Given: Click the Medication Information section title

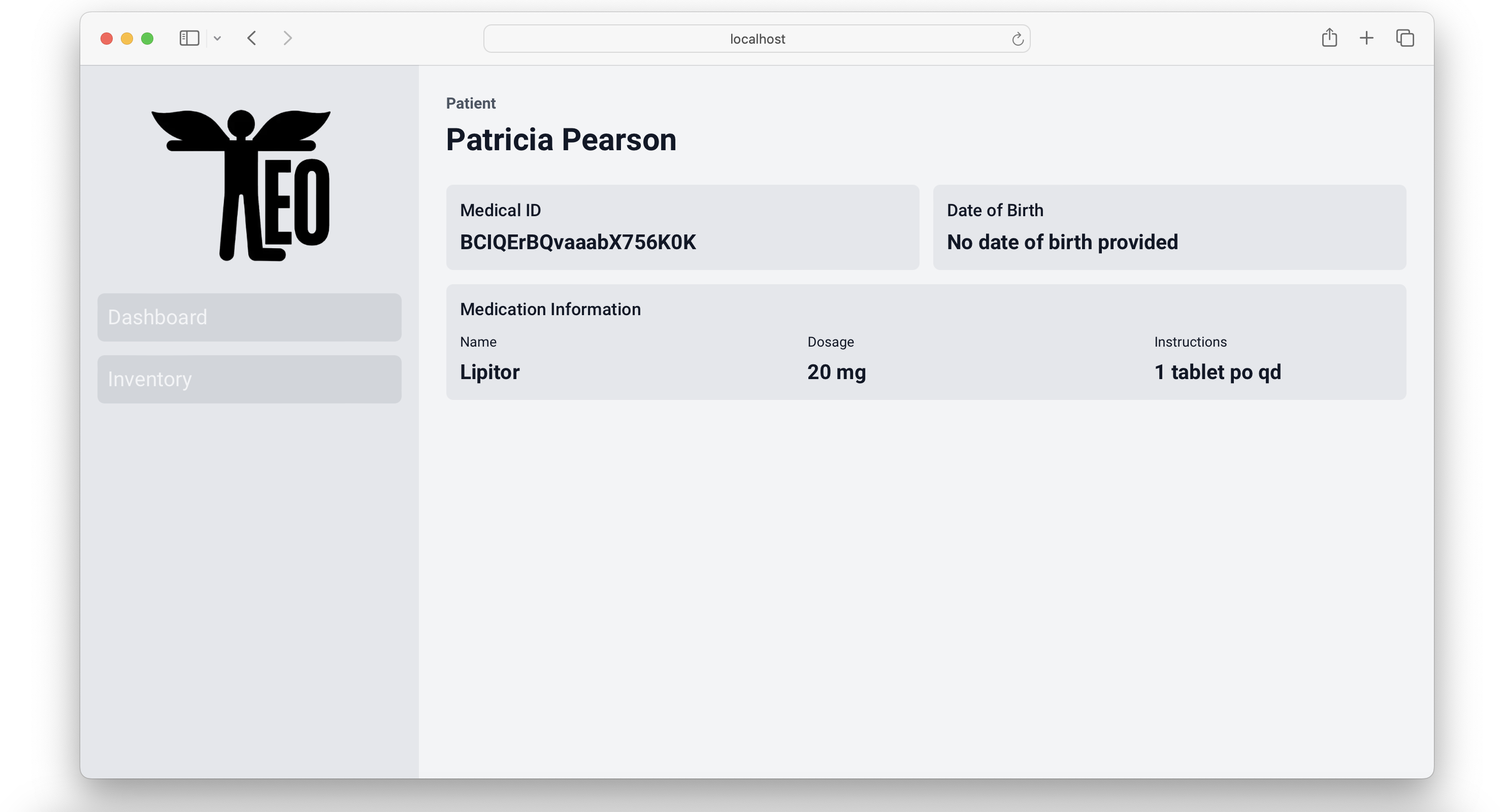Looking at the screenshot, I should pyautogui.click(x=550, y=310).
